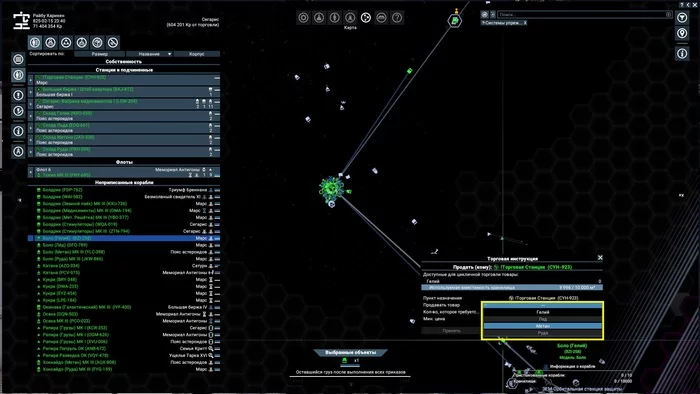This screenshot has width=700, height=394.
Task: Click the Флоты section header
Action: tap(124, 162)
